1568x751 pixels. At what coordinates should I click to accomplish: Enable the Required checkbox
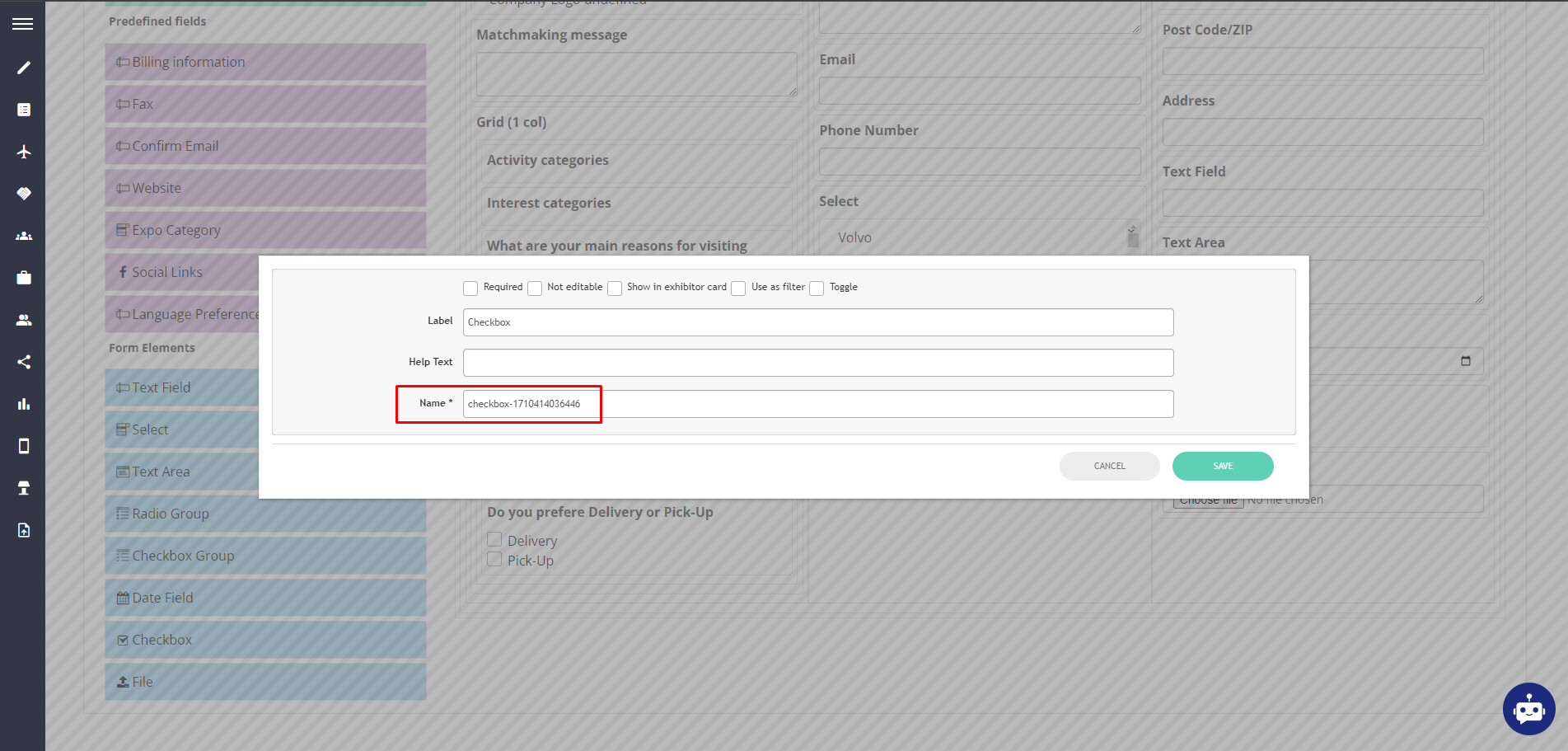point(470,288)
